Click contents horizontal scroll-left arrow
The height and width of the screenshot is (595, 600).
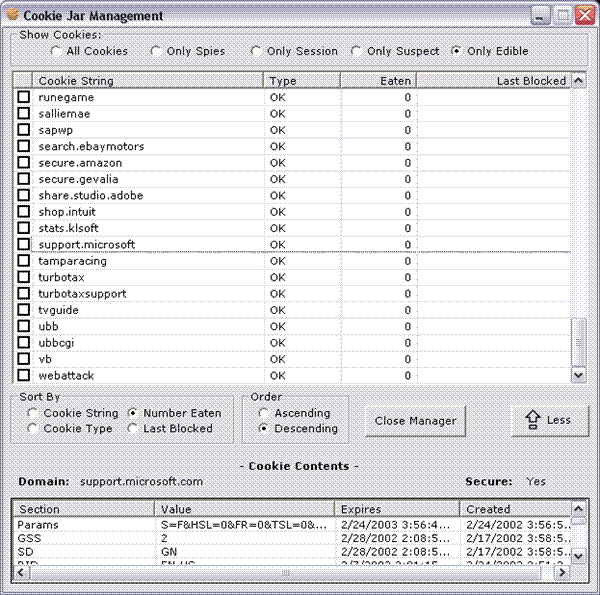pyautogui.click(x=21, y=573)
